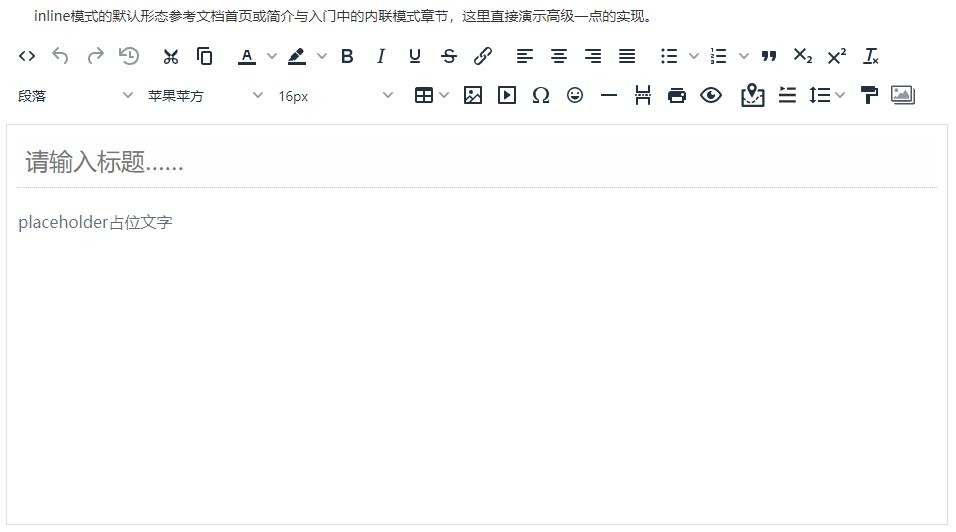Open the source code view
This screenshot has width=956, height=532.
click(x=27, y=56)
